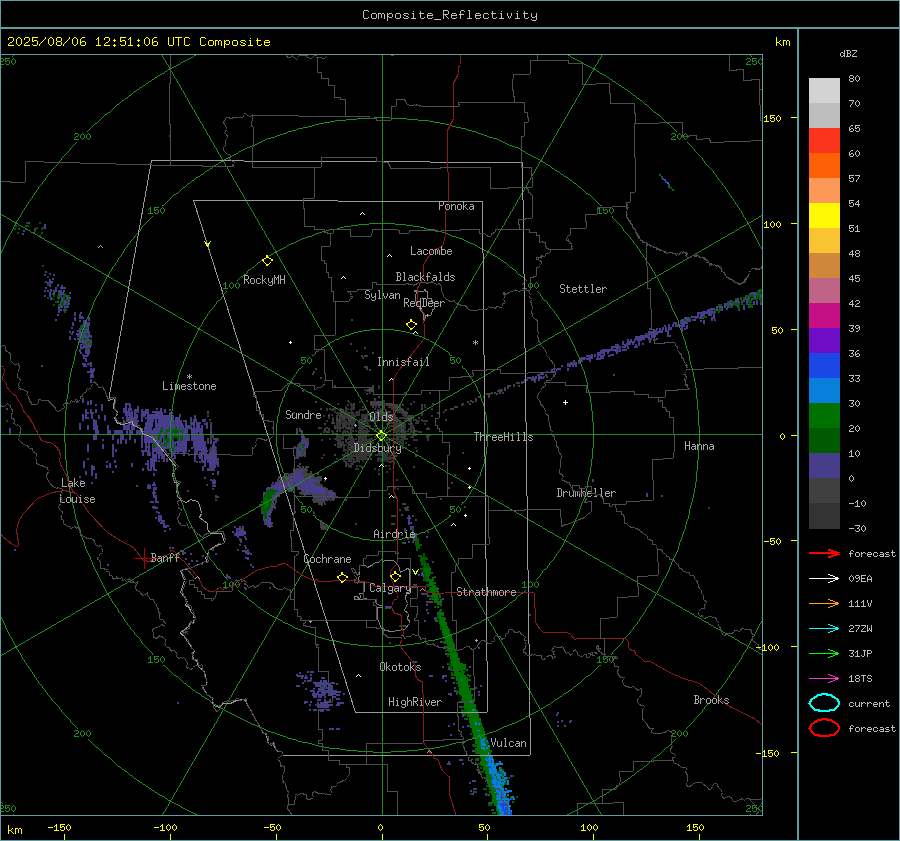Screen dimensions: 900x841
Task: Click the Blackfalds city label
Action: coord(425,277)
